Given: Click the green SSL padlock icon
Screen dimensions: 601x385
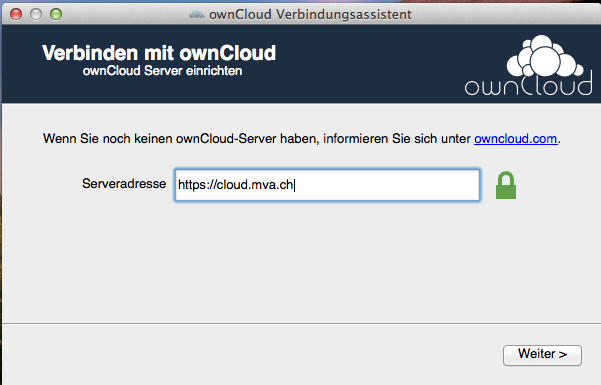Looking at the screenshot, I should tap(506, 185).
